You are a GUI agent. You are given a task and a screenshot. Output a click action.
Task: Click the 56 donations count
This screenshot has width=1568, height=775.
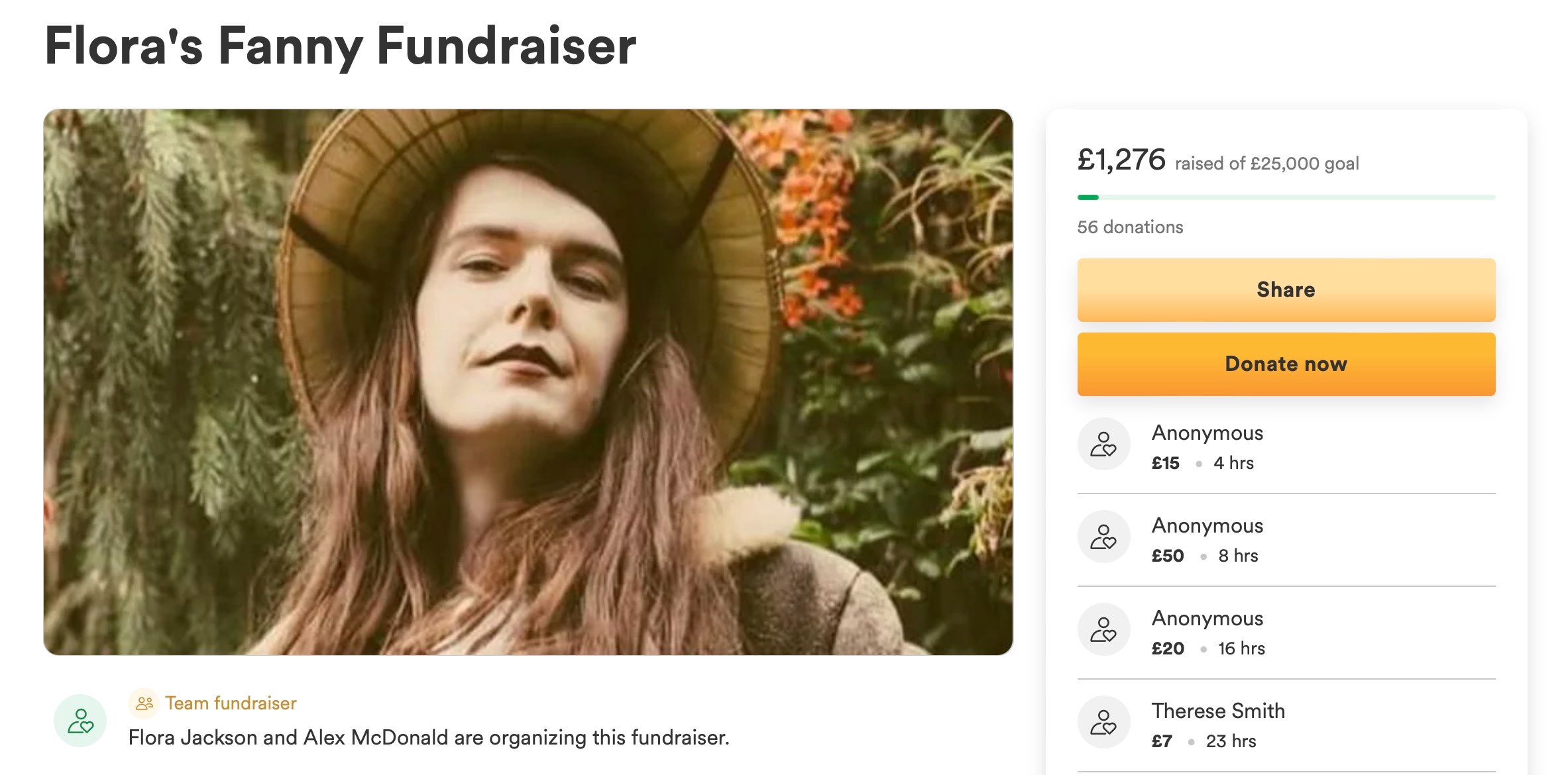(1130, 227)
